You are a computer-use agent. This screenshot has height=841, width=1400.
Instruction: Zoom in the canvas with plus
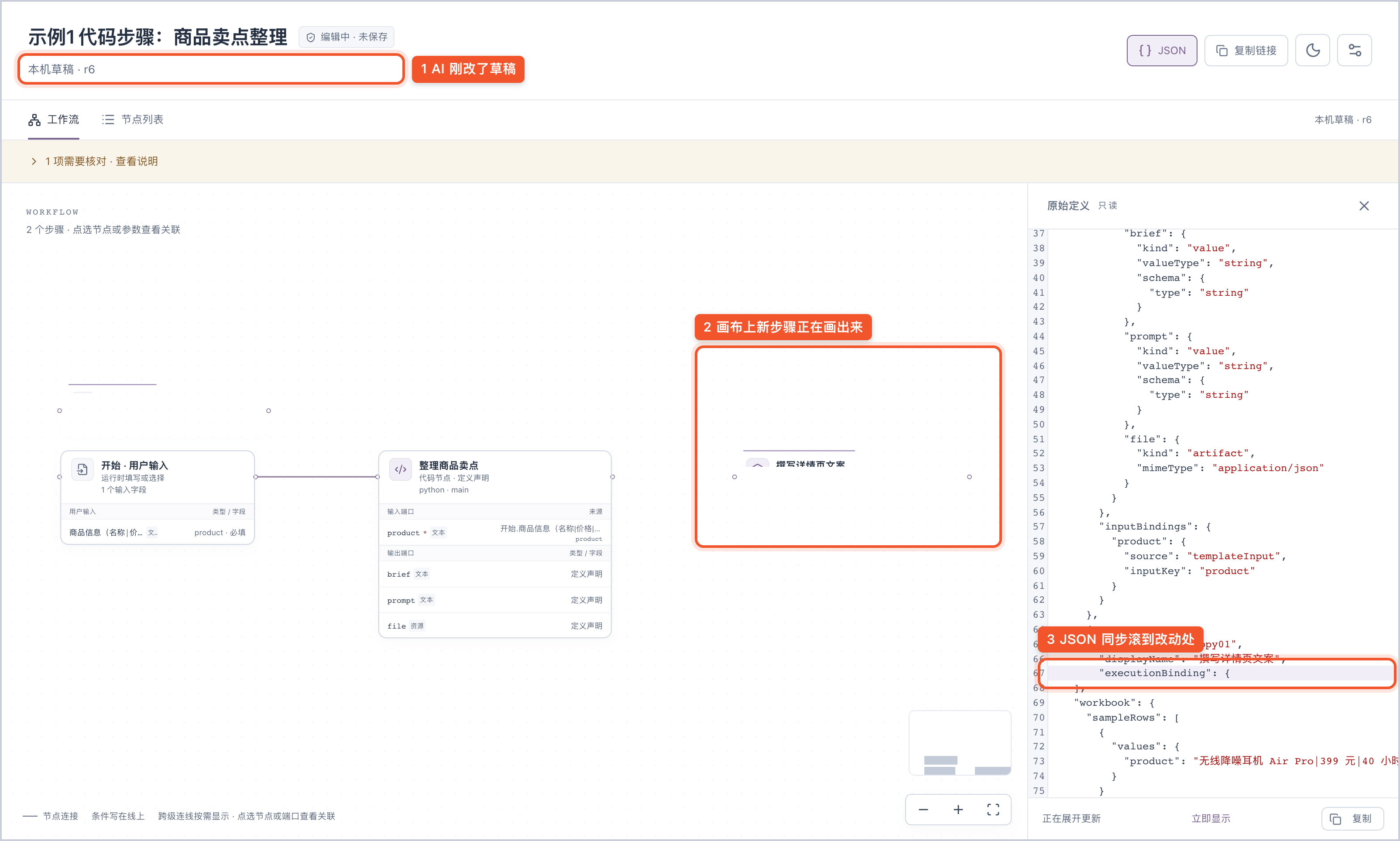click(x=958, y=809)
